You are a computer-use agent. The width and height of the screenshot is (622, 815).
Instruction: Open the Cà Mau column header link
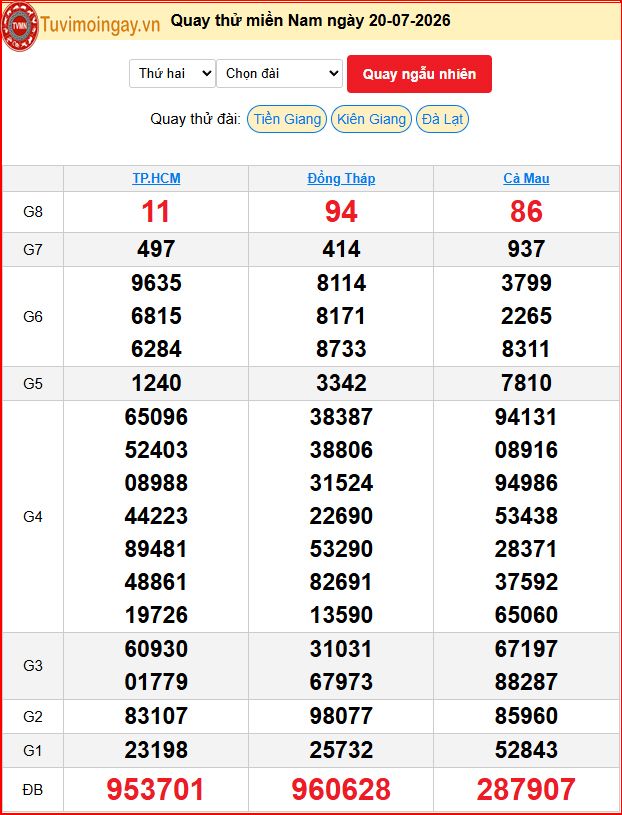click(526, 178)
